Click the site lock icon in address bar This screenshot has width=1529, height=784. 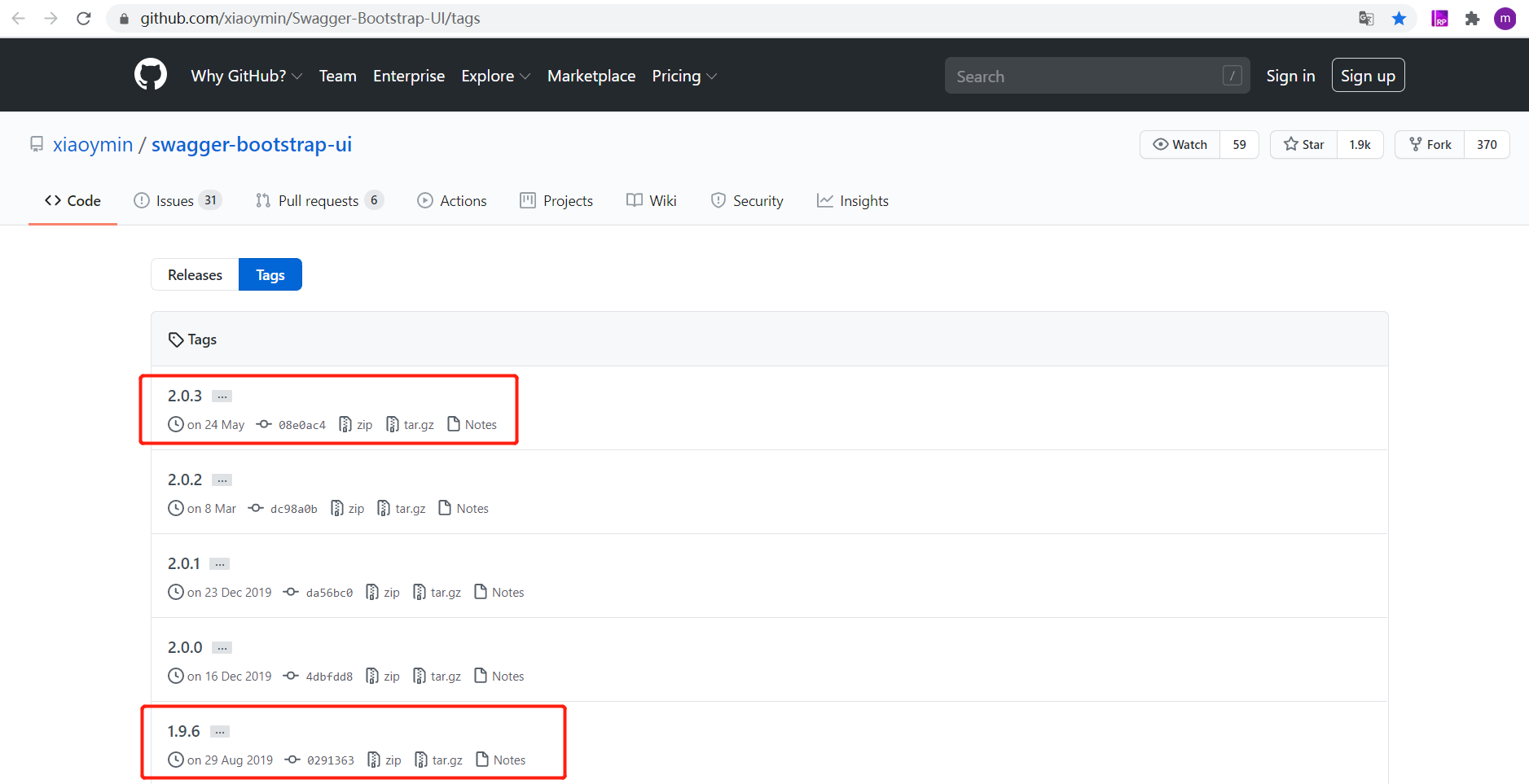(124, 18)
